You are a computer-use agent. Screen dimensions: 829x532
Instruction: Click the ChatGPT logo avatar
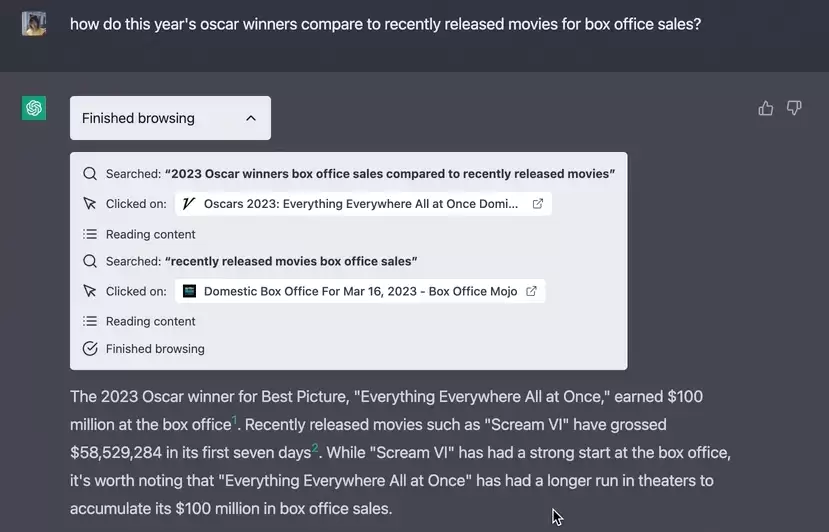pyautogui.click(x=34, y=108)
